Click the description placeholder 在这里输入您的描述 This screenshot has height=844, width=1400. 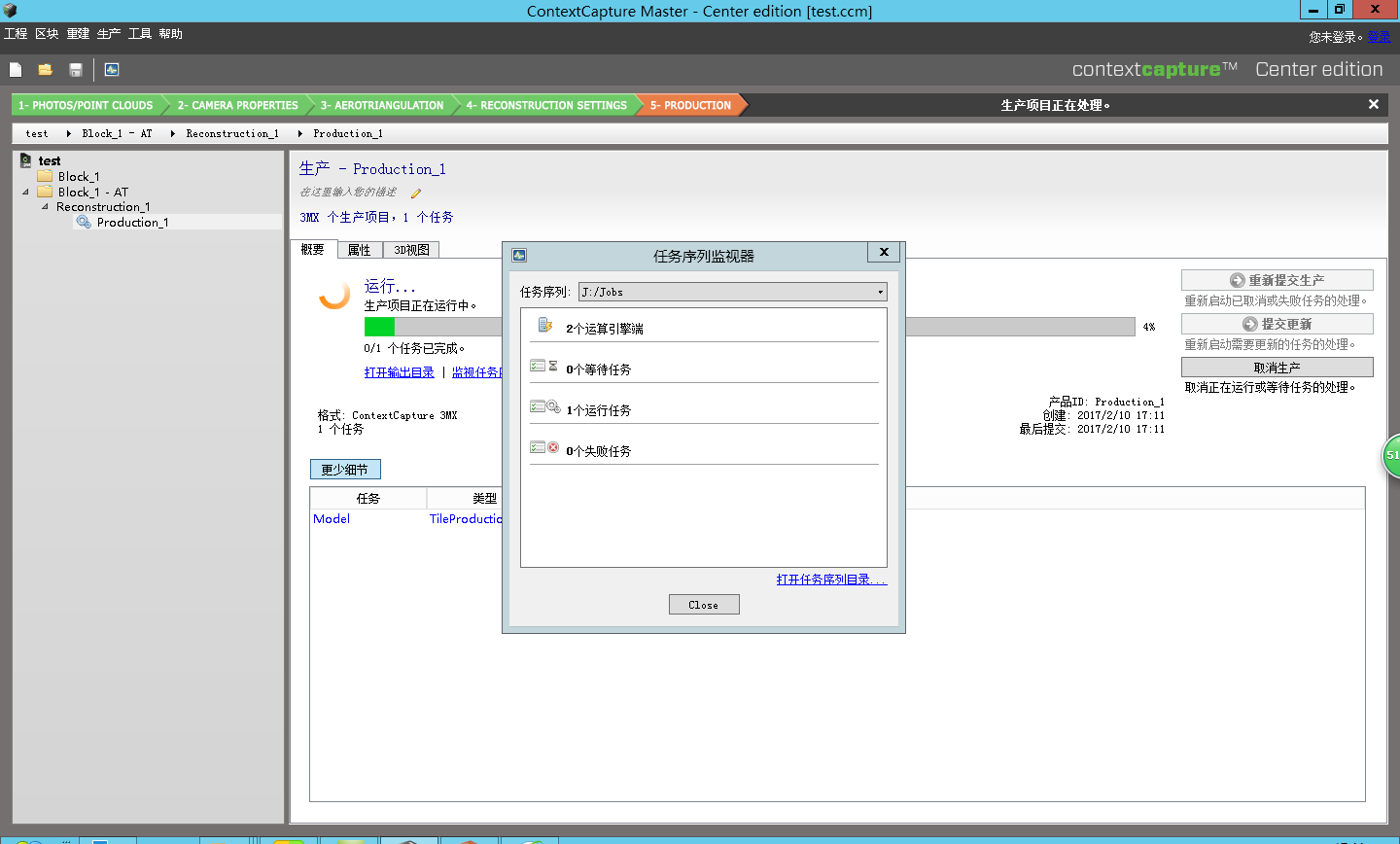pyautogui.click(x=348, y=193)
